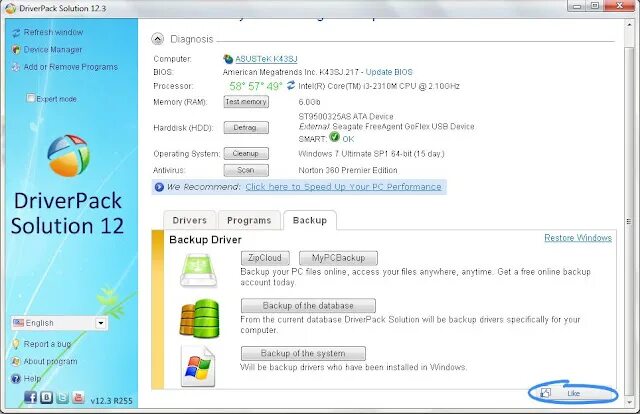Click the version text v12.3 R255
This screenshot has height=414, width=640.
(111, 401)
